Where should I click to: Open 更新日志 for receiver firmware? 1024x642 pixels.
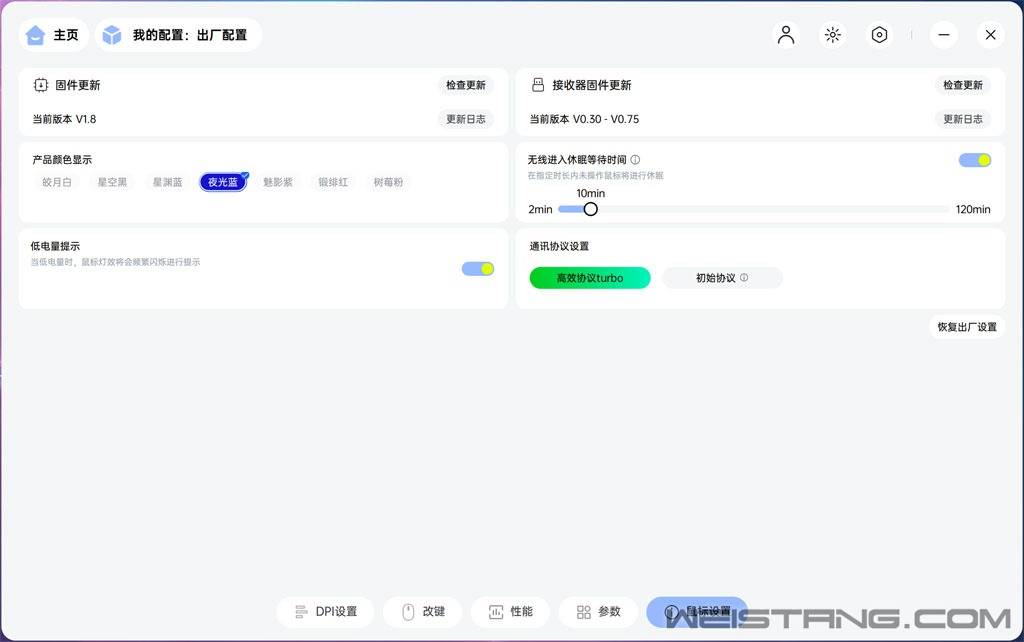pos(962,119)
